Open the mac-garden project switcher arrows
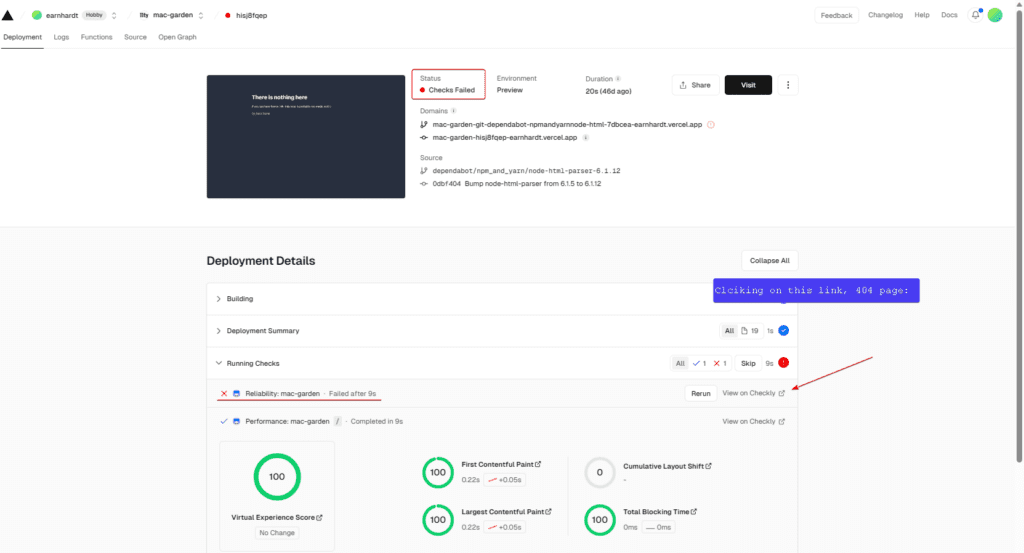This screenshot has width=1024, height=553. point(201,15)
